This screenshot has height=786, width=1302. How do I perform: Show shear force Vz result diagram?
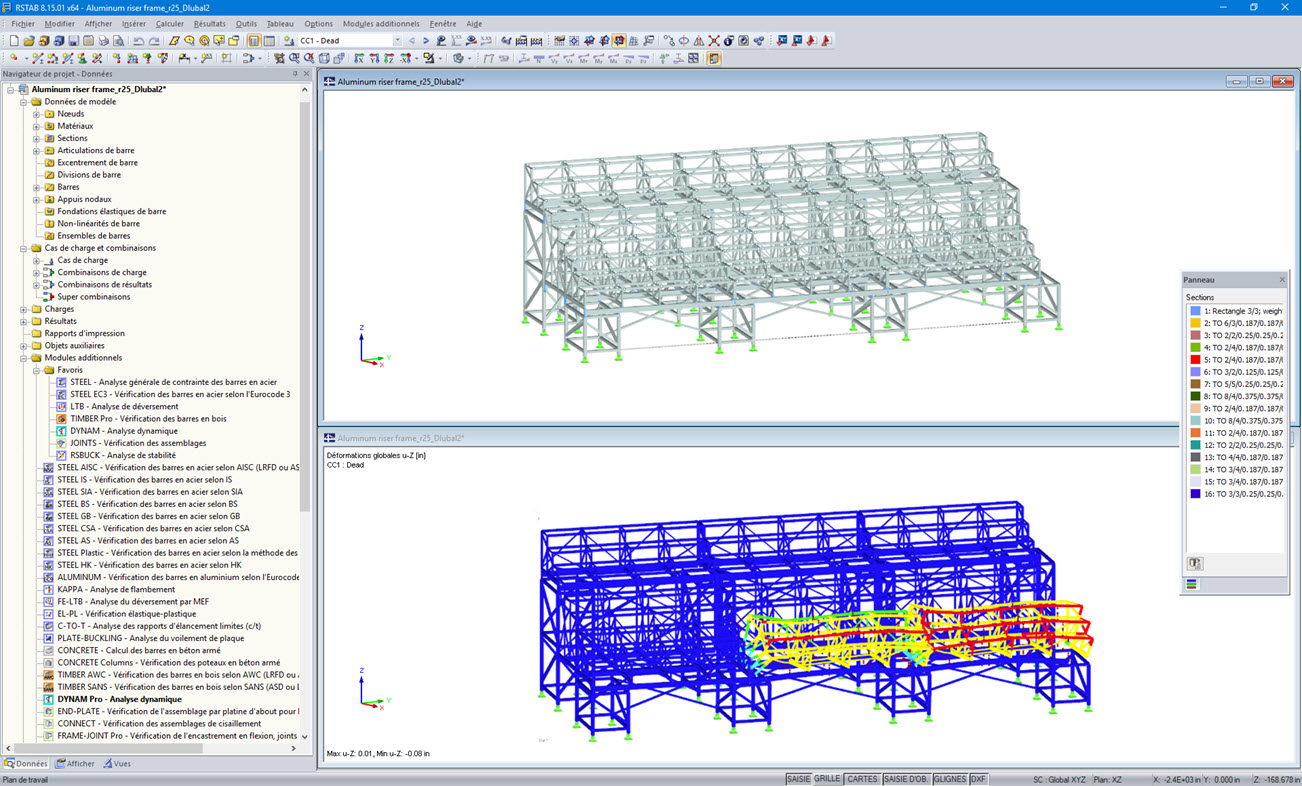569,58
